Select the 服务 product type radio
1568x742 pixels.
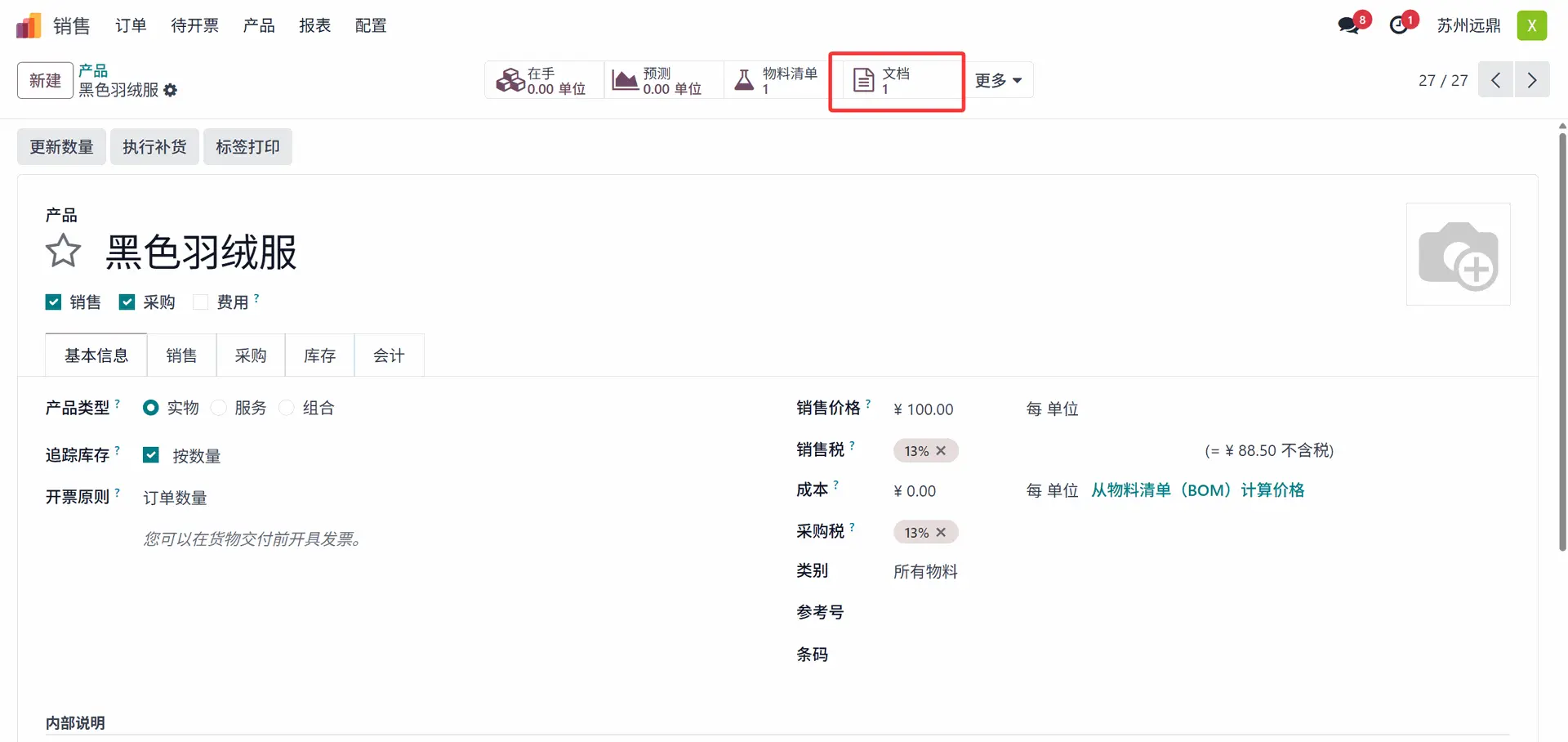pyautogui.click(x=219, y=408)
